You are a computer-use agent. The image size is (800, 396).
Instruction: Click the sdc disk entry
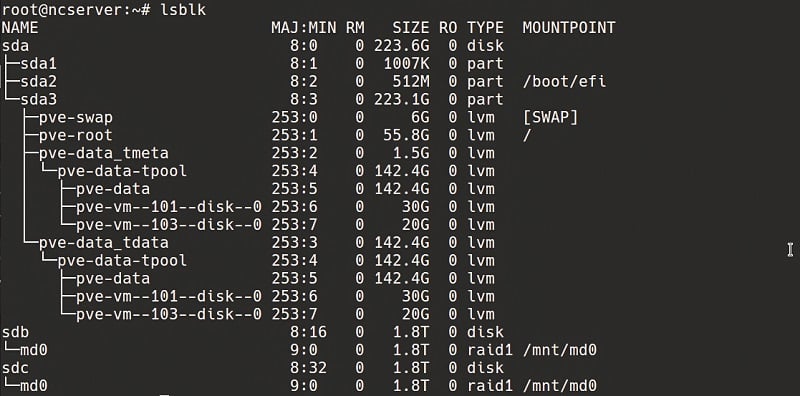[x=16, y=367]
